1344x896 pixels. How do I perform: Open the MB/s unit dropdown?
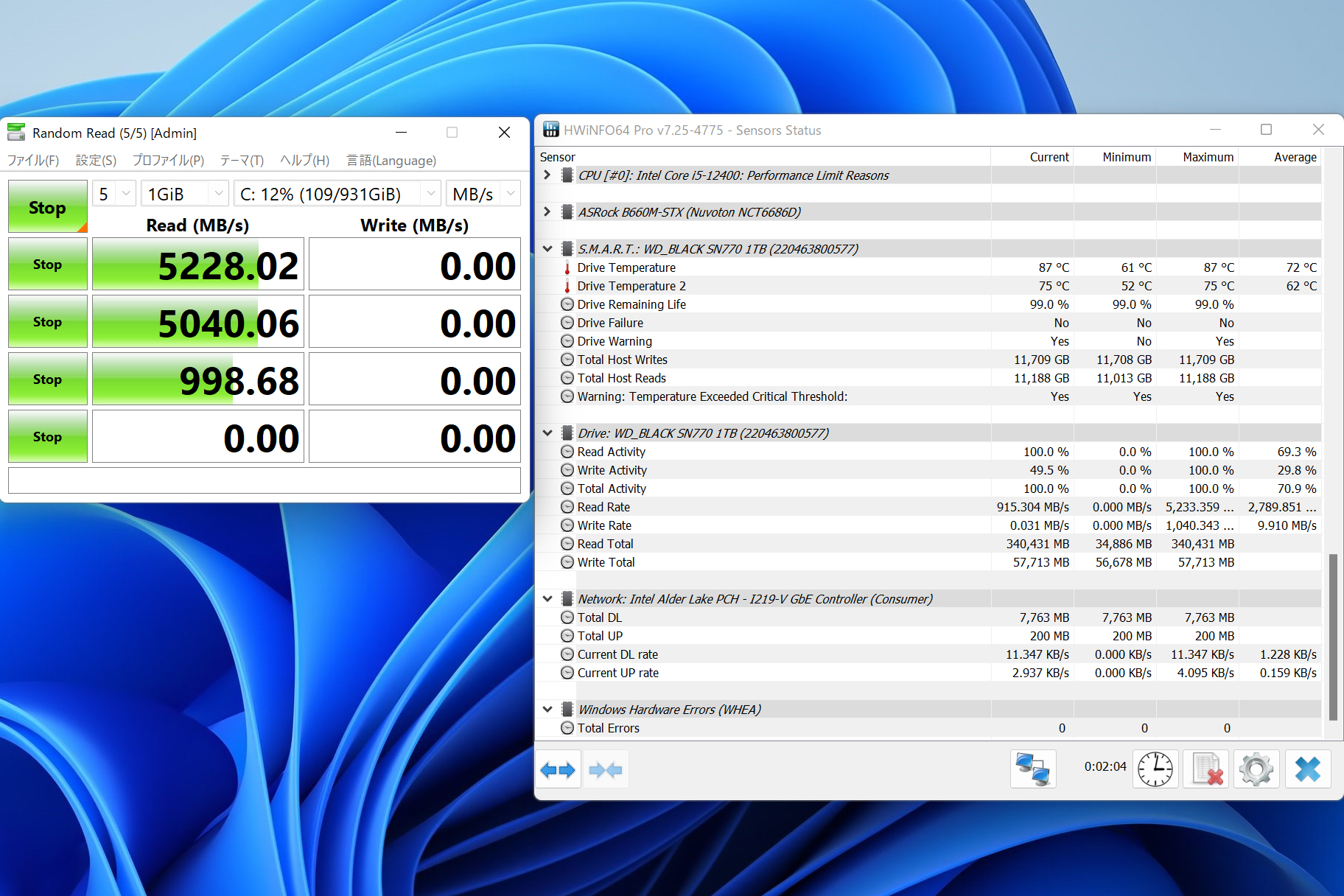483,194
